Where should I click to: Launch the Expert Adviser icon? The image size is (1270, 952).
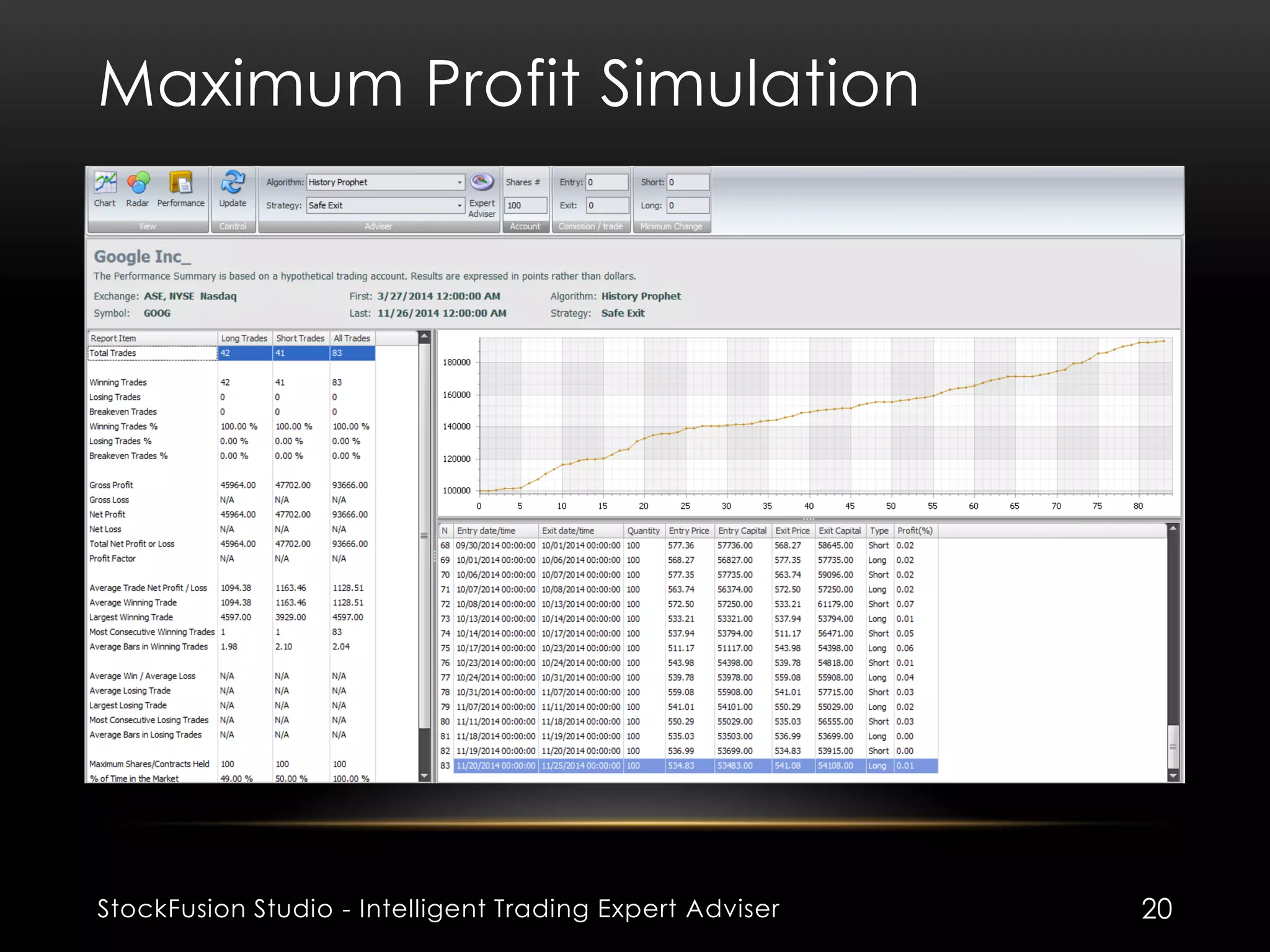point(482,194)
